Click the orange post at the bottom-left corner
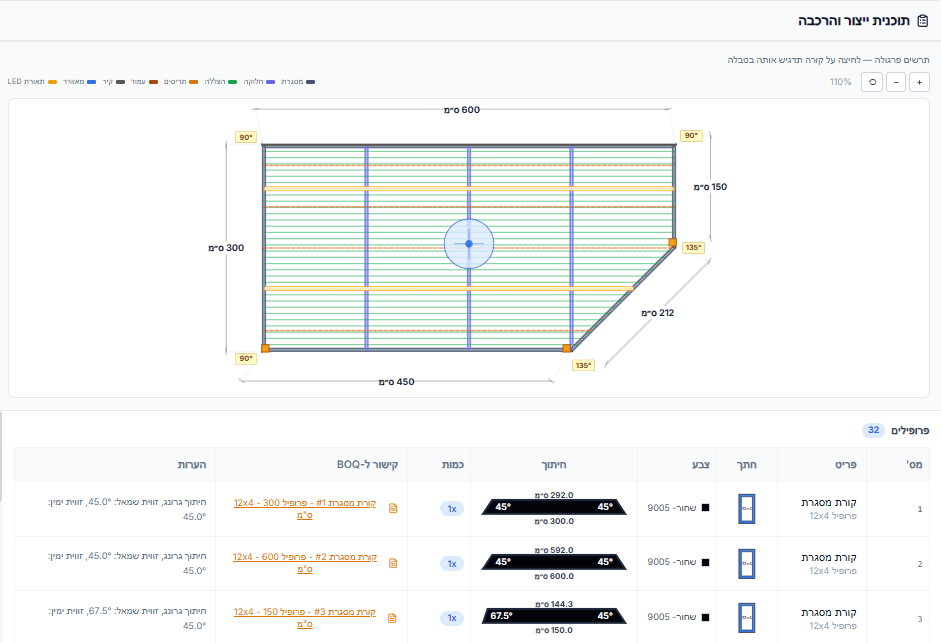 [265, 348]
